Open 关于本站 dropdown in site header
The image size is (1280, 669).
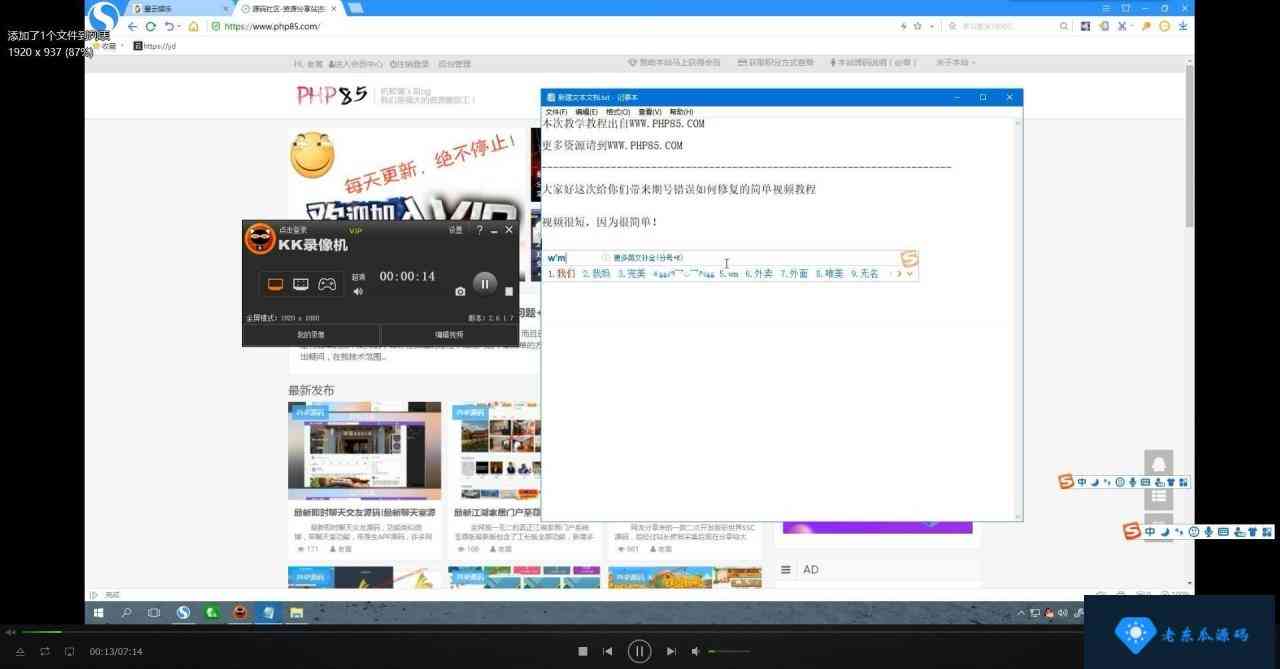tap(955, 62)
